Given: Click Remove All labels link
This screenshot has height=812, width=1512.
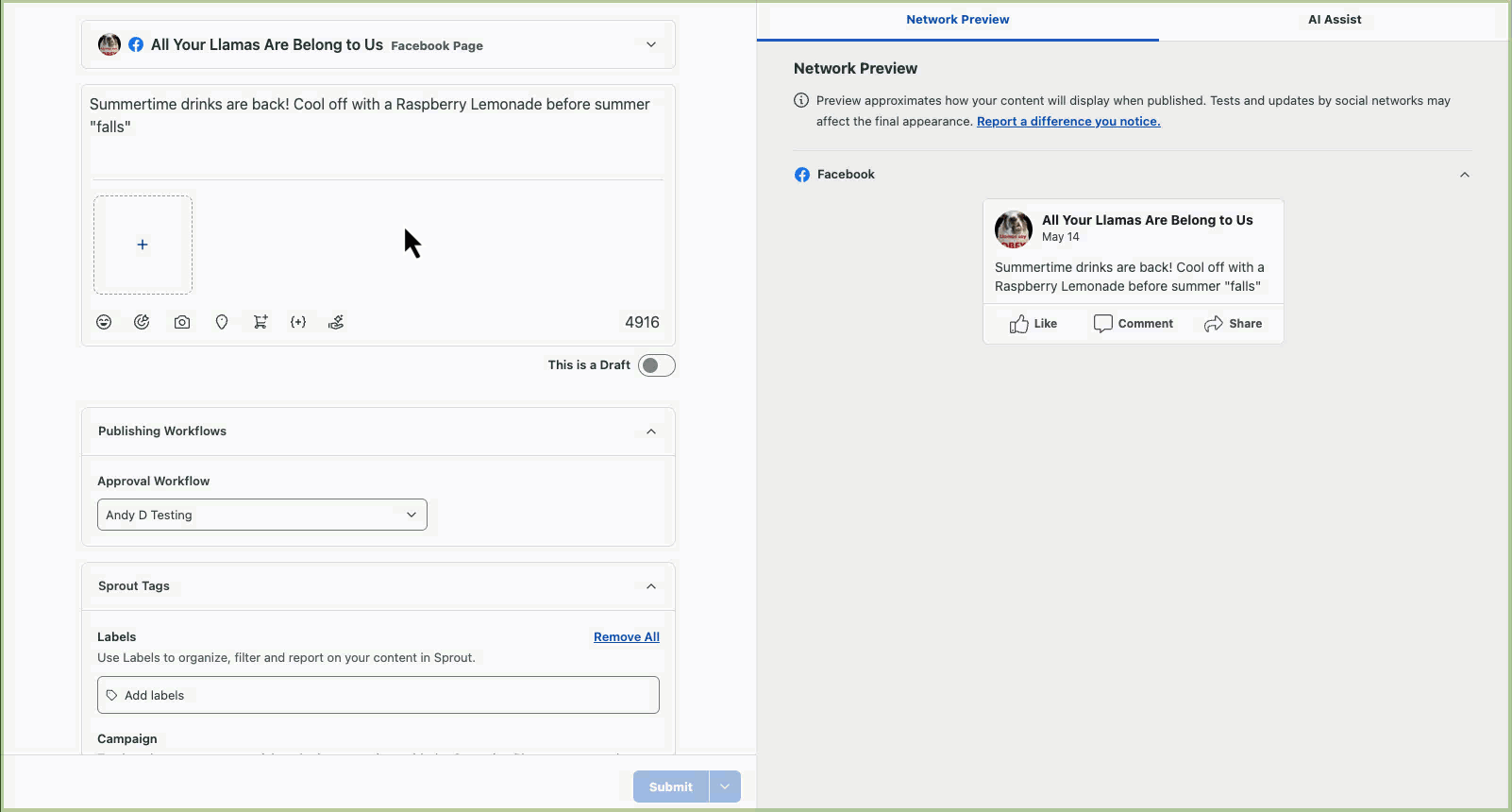Looking at the screenshot, I should pyautogui.click(x=626, y=637).
